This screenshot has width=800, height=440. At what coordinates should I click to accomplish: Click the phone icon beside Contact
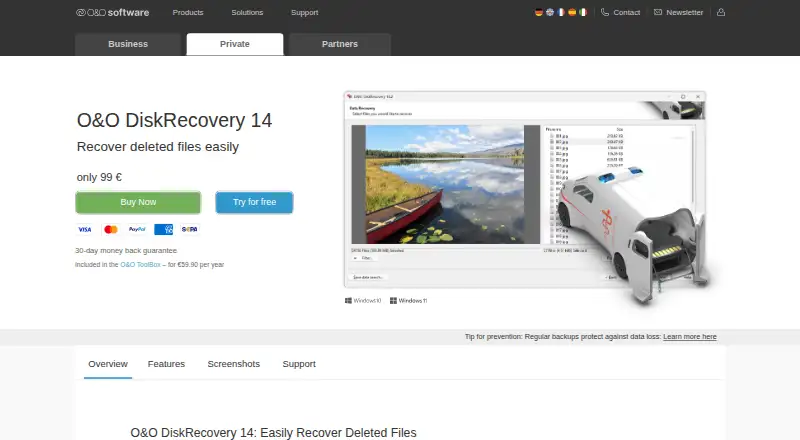(605, 12)
